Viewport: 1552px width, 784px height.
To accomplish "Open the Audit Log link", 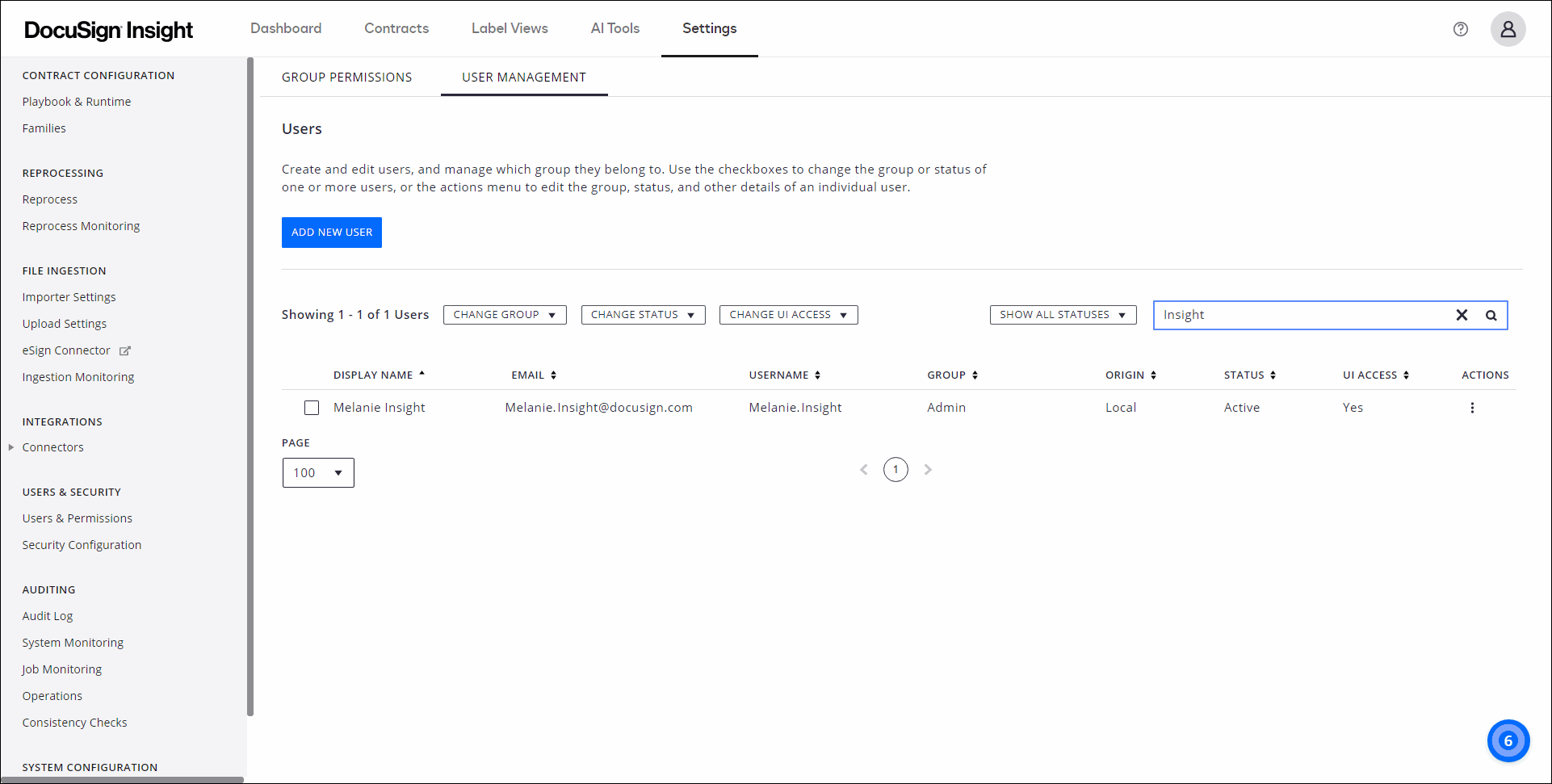I will [48, 616].
